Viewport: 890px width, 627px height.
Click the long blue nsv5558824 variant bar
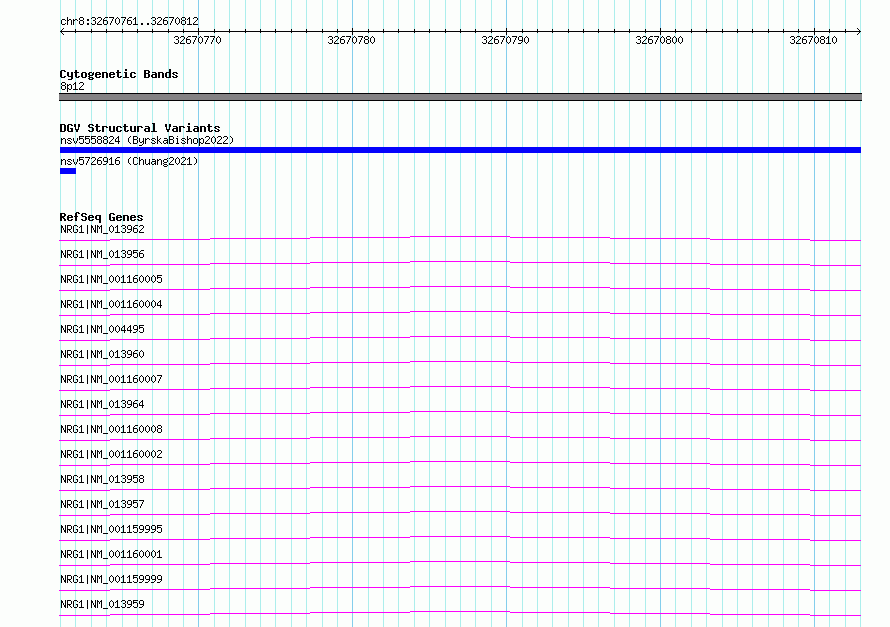point(460,150)
